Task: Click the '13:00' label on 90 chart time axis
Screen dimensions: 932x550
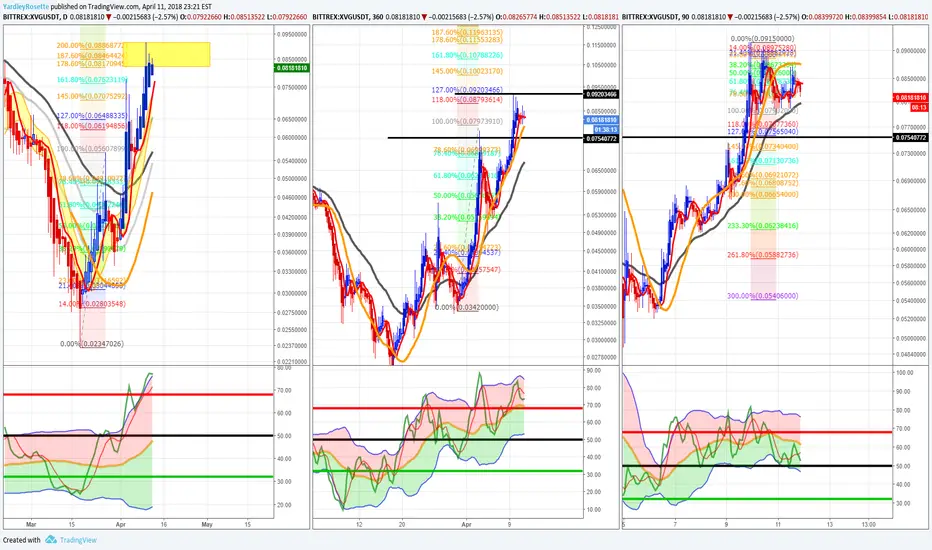Action: 869,524
